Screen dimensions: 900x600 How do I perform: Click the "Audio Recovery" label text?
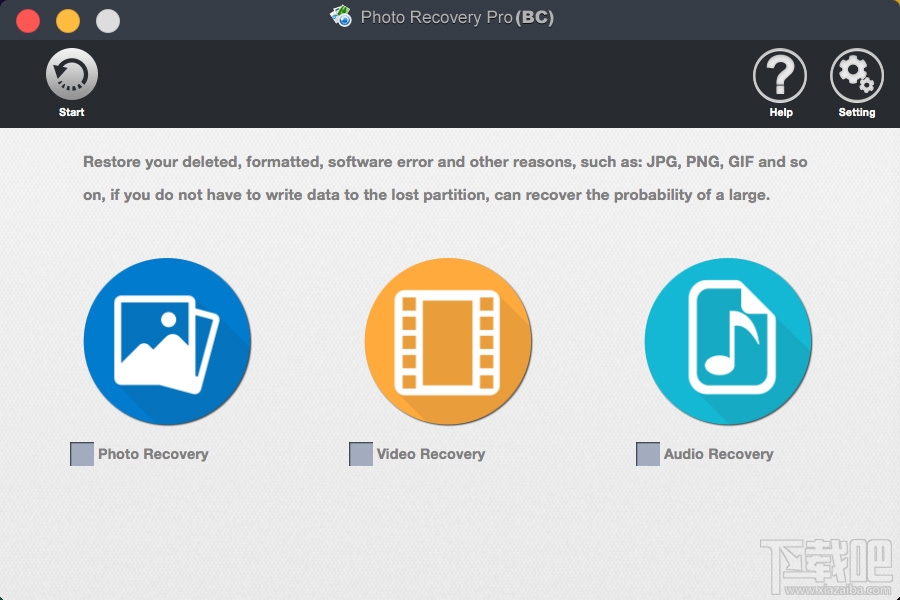(719, 454)
